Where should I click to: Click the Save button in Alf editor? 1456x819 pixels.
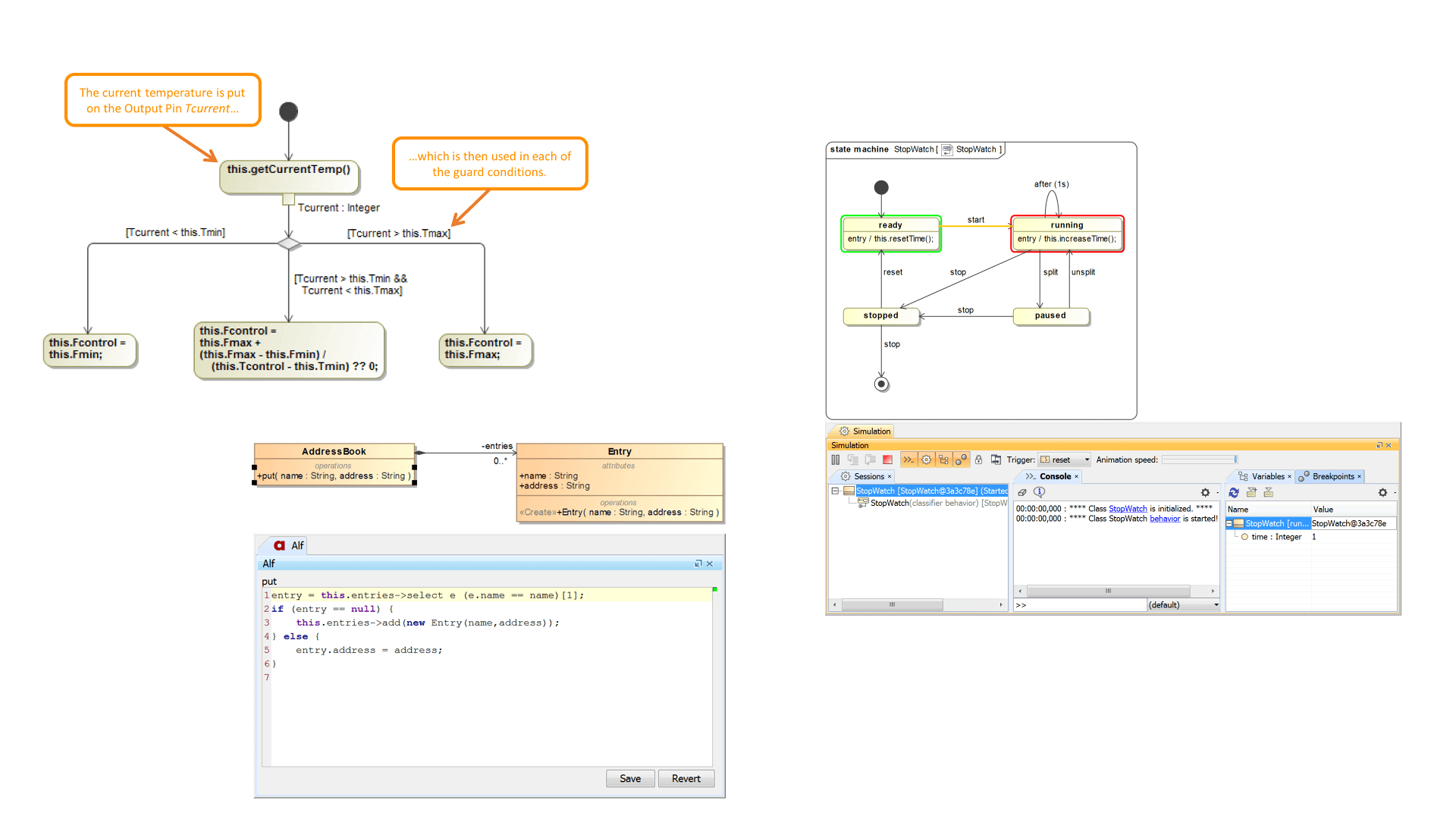630,779
